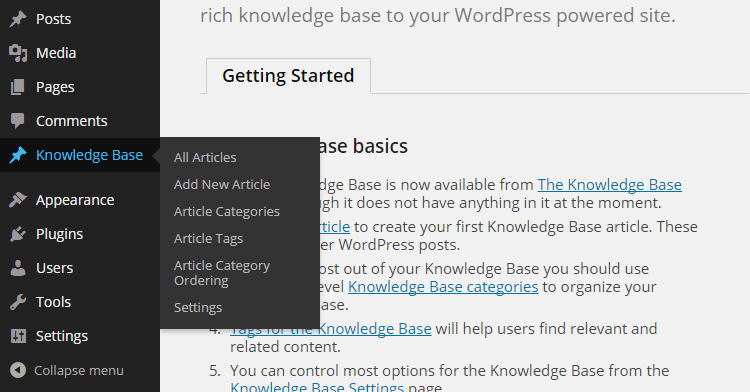The height and width of the screenshot is (392, 750).
Task: Click the Plugins plug icon
Action: coord(18,234)
